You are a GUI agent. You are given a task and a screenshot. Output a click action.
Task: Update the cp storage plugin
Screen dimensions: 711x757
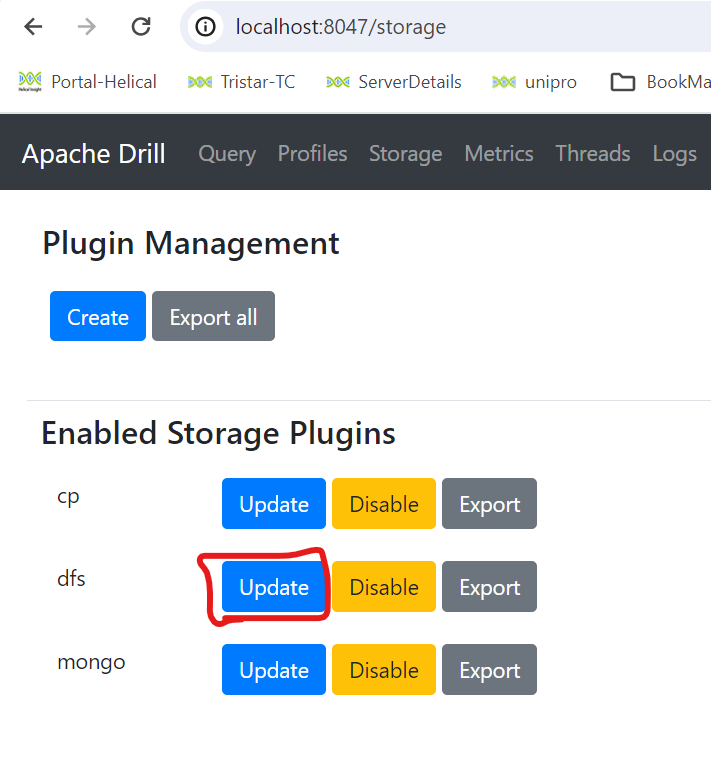(x=274, y=504)
